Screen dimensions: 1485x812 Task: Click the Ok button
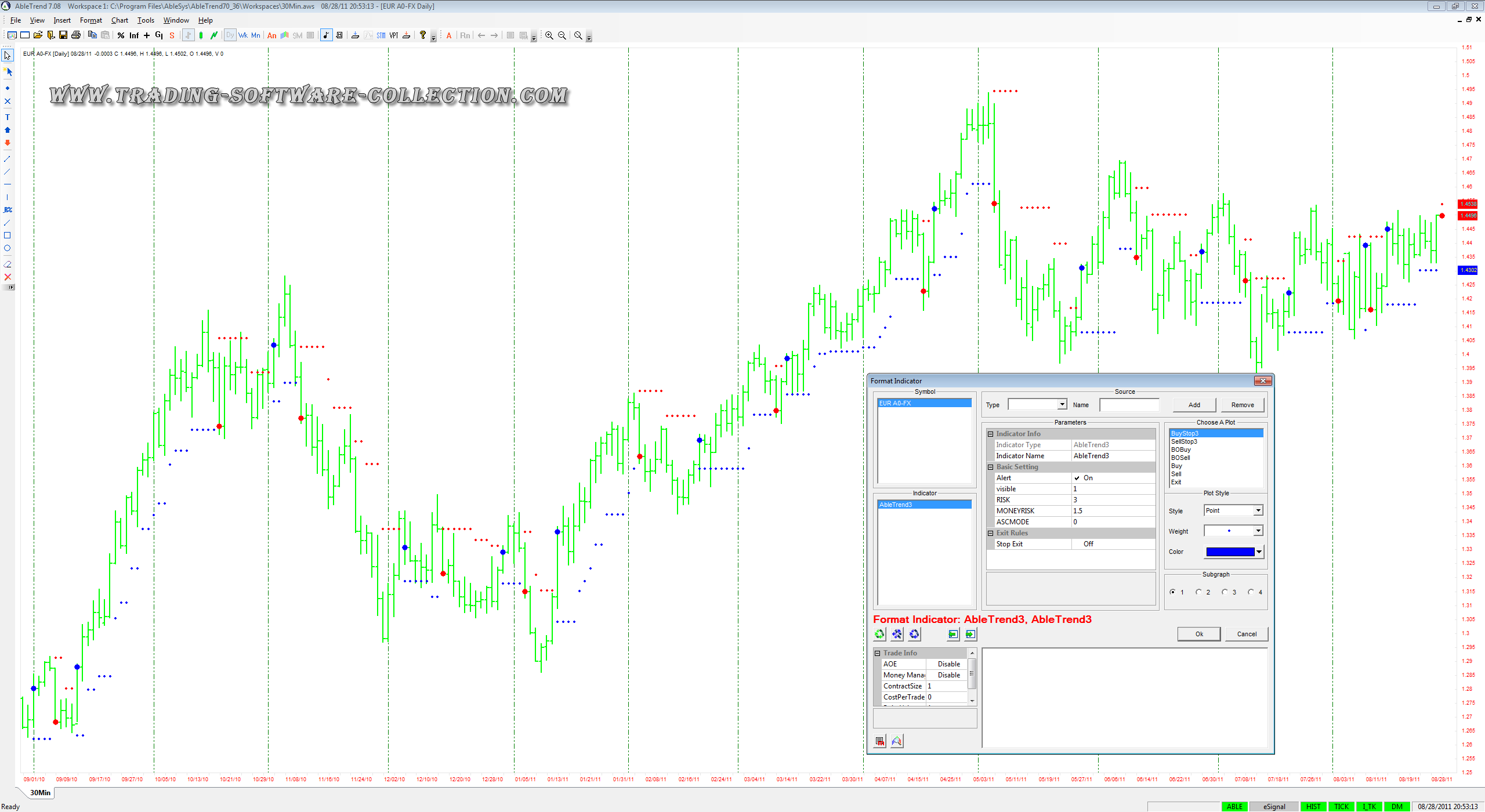coord(1198,634)
